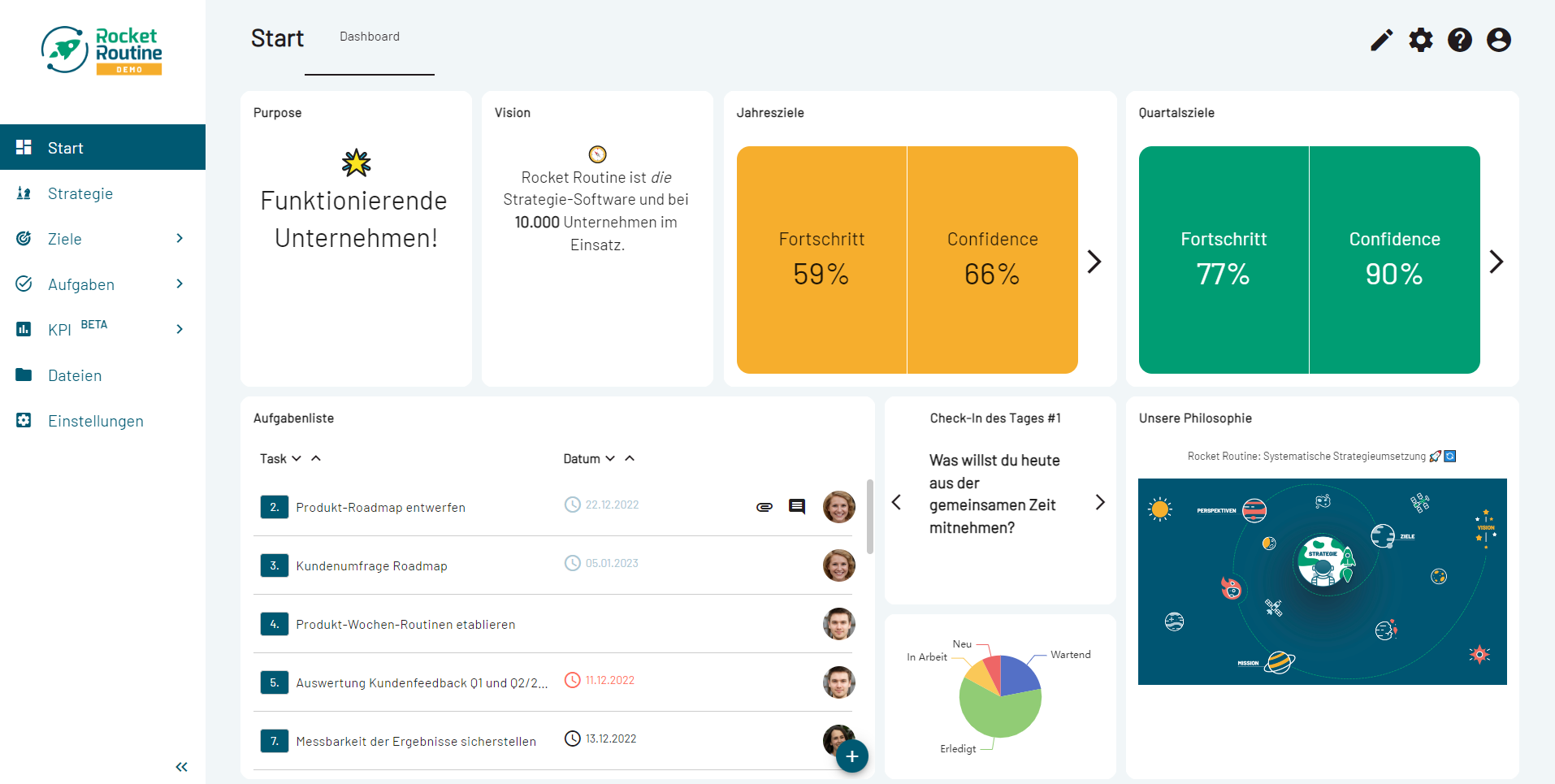Click the Ziele target icon in sidebar
The height and width of the screenshot is (784, 1555).
coord(24,239)
